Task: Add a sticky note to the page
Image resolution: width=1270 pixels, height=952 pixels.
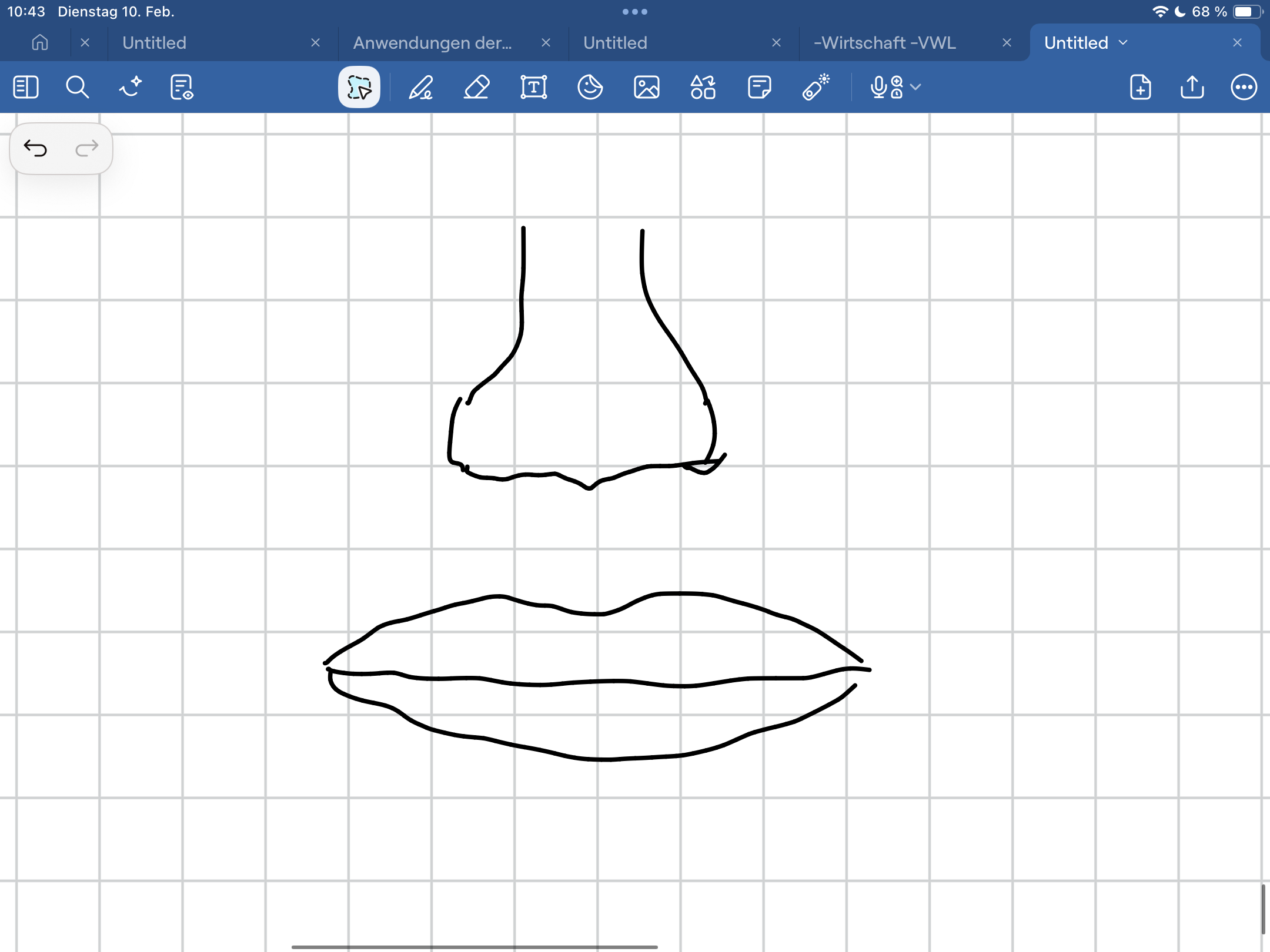Action: pyautogui.click(x=759, y=88)
